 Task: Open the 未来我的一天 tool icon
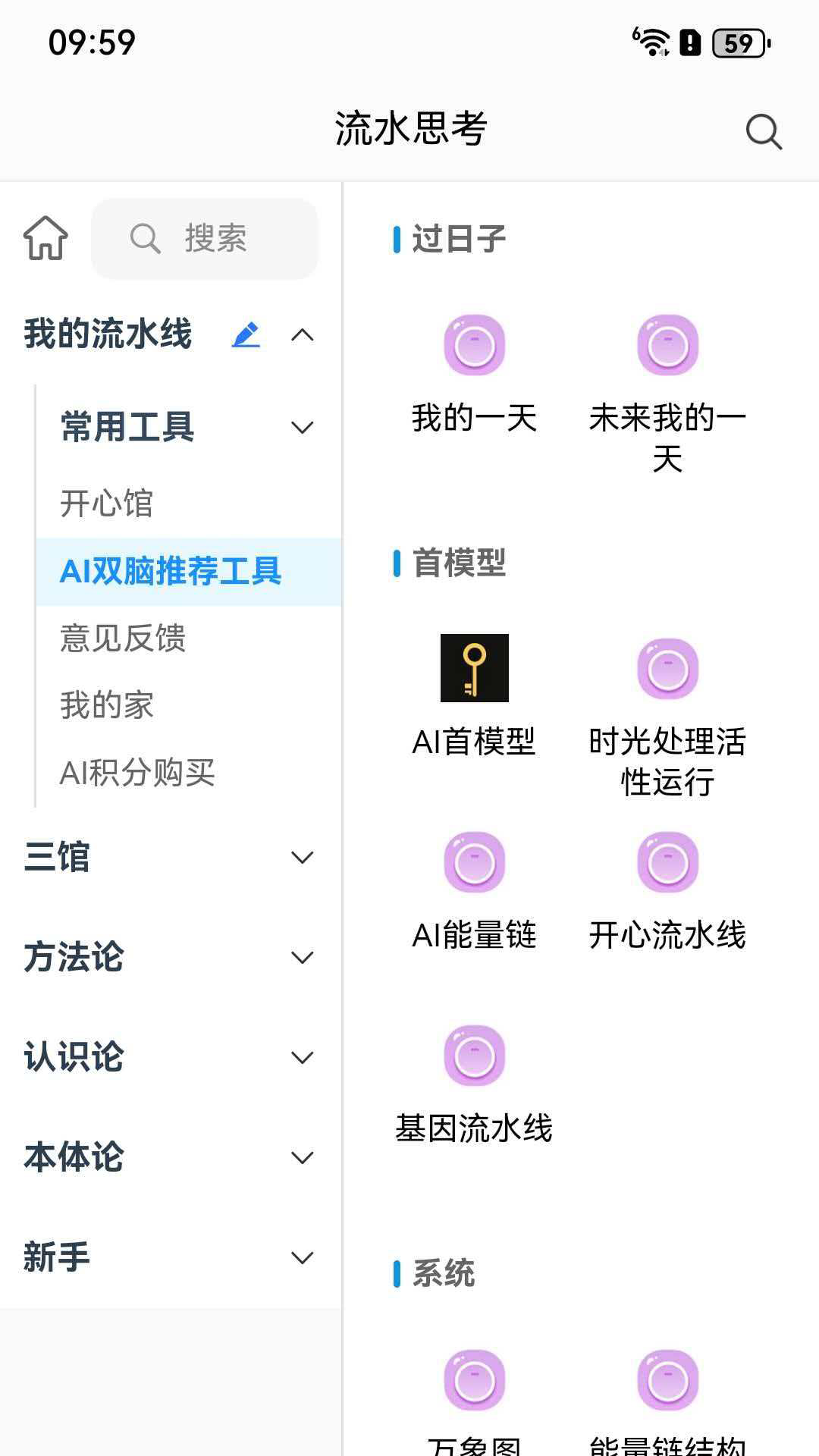tap(667, 344)
